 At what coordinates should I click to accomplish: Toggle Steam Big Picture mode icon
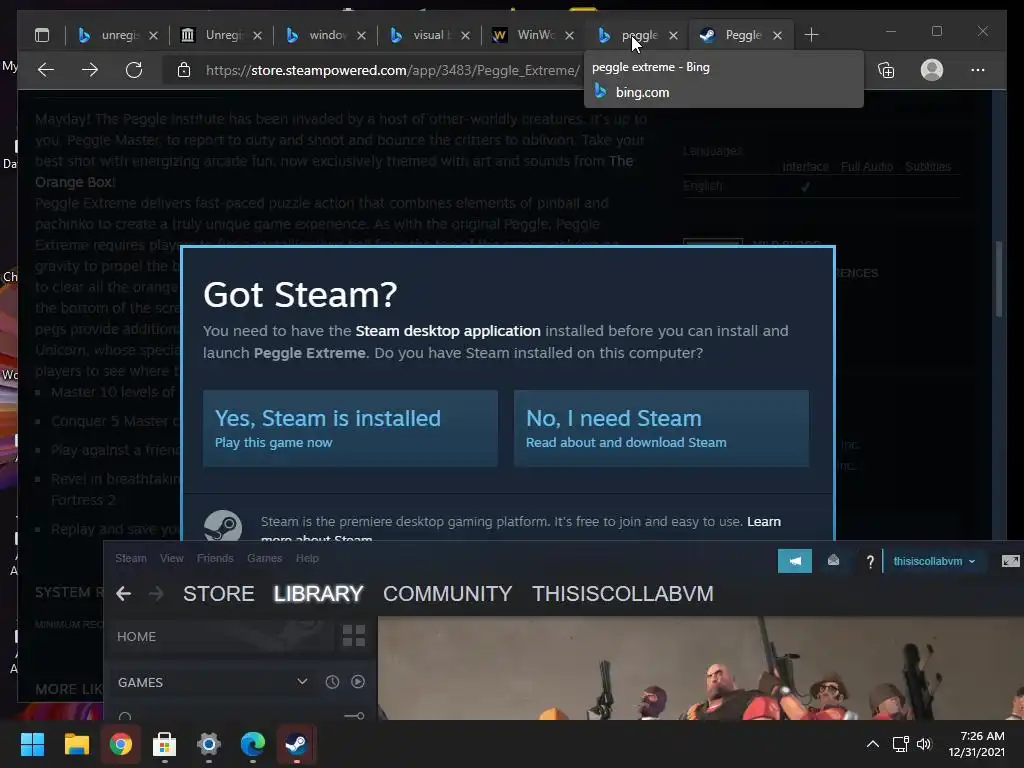pyautogui.click(x=1010, y=561)
